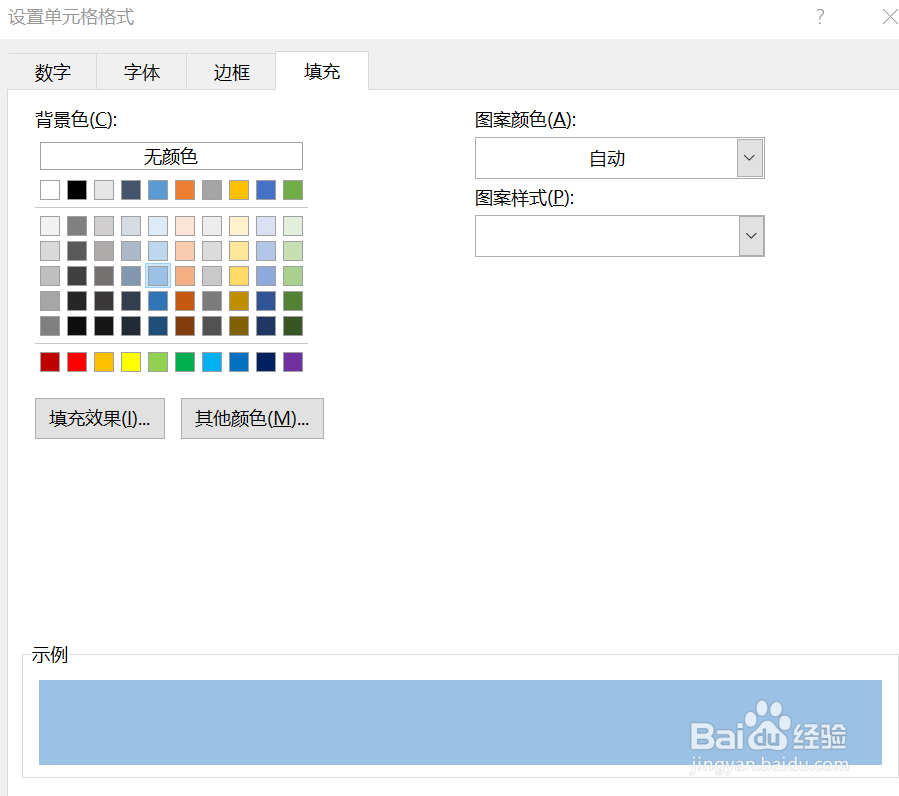The height and width of the screenshot is (796, 899).
Task: Choose the darkest green shade swatch
Action: point(293,326)
